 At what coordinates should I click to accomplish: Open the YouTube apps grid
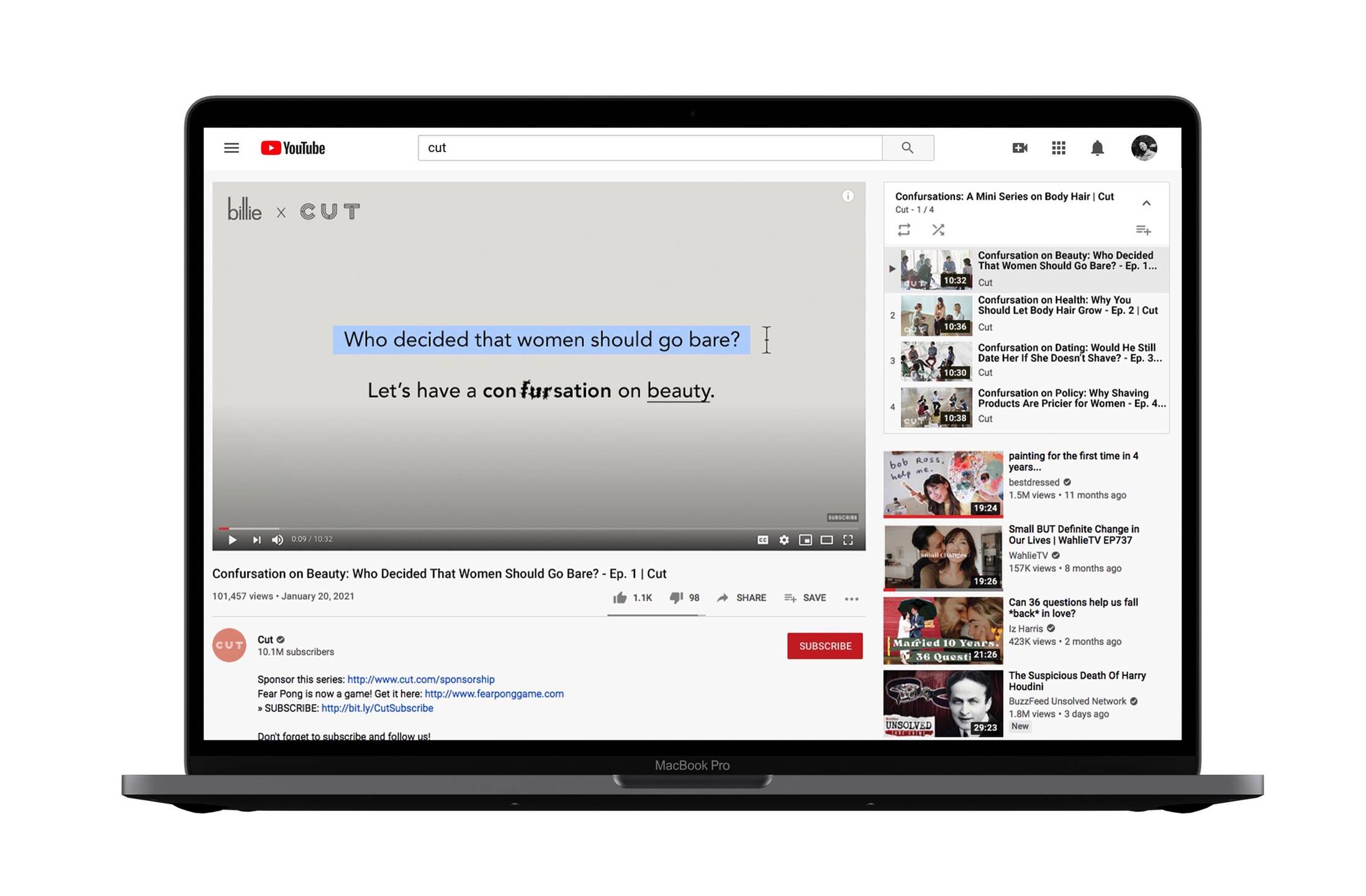(x=1058, y=148)
